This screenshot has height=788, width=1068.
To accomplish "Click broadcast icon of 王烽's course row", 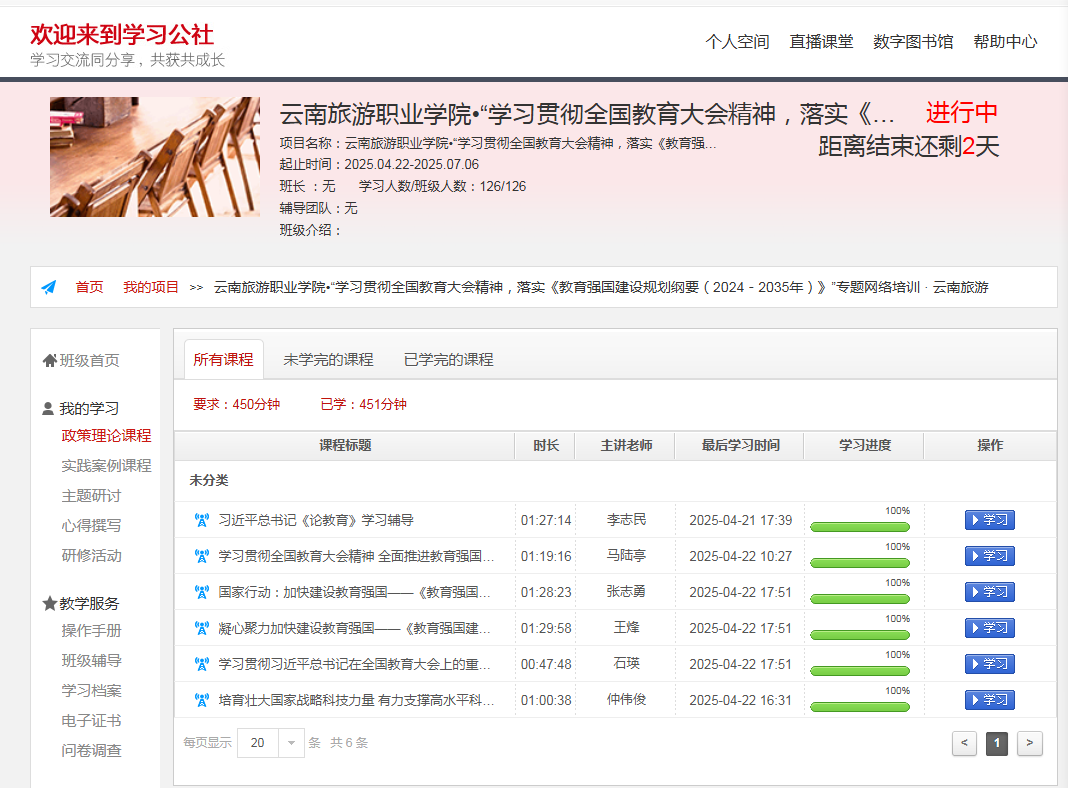I will coord(201,628).
